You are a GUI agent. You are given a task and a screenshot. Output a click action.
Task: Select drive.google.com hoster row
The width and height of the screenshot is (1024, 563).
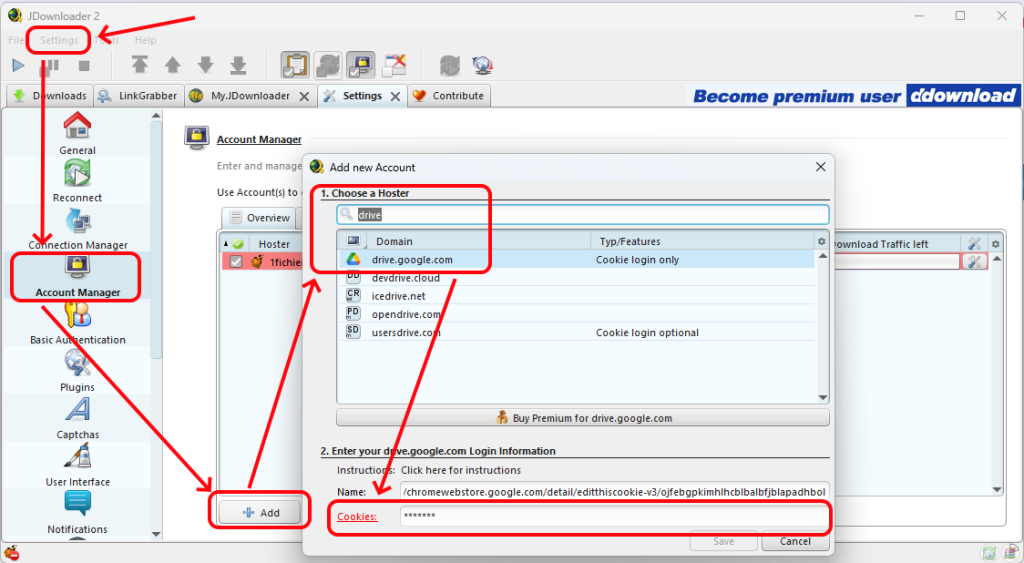click(576, 259)
